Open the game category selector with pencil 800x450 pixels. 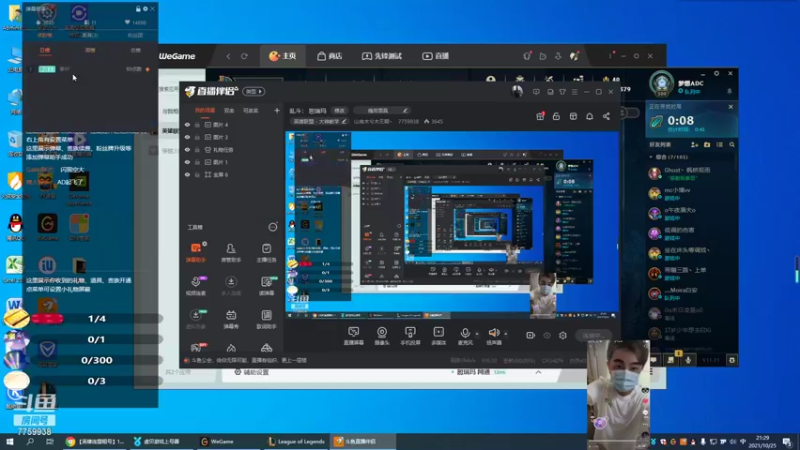[x=319, y=121]
